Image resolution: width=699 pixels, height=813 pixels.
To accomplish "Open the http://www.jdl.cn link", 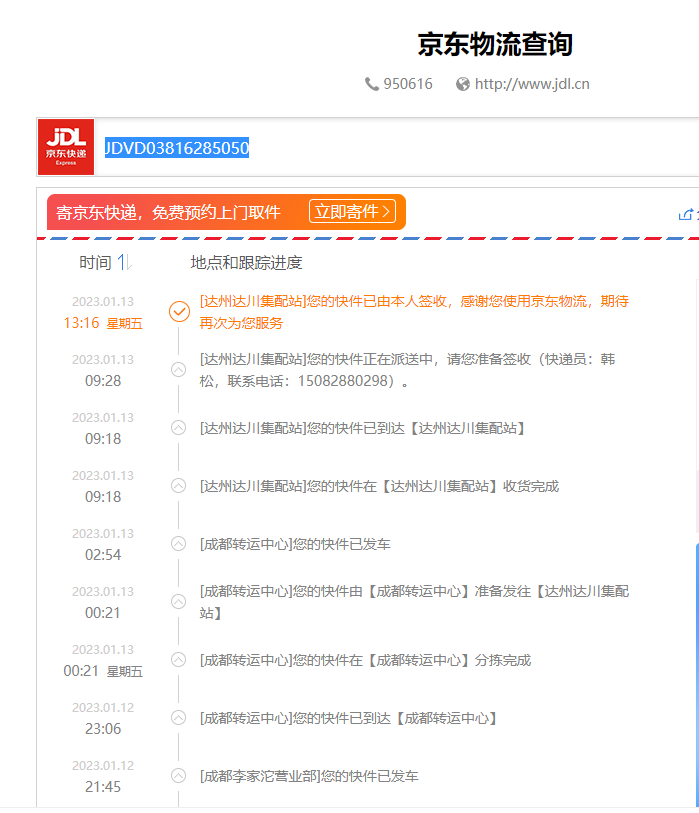I will [x=532, y=84].
